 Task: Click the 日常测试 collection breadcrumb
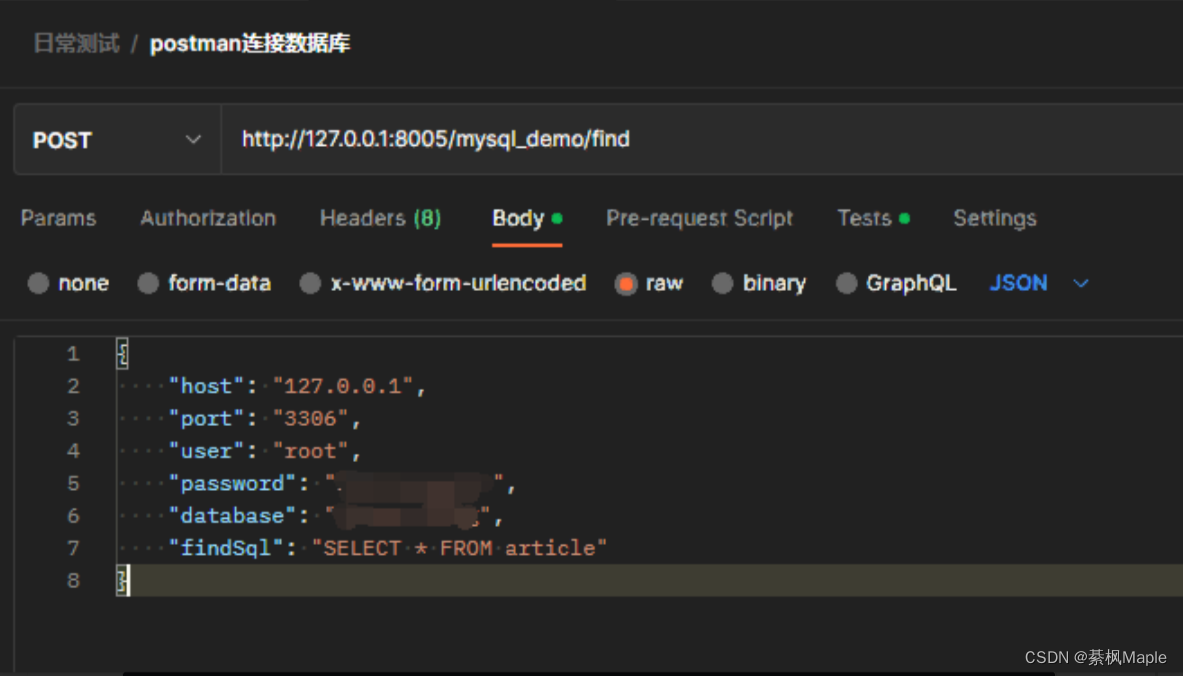(76, 43)
